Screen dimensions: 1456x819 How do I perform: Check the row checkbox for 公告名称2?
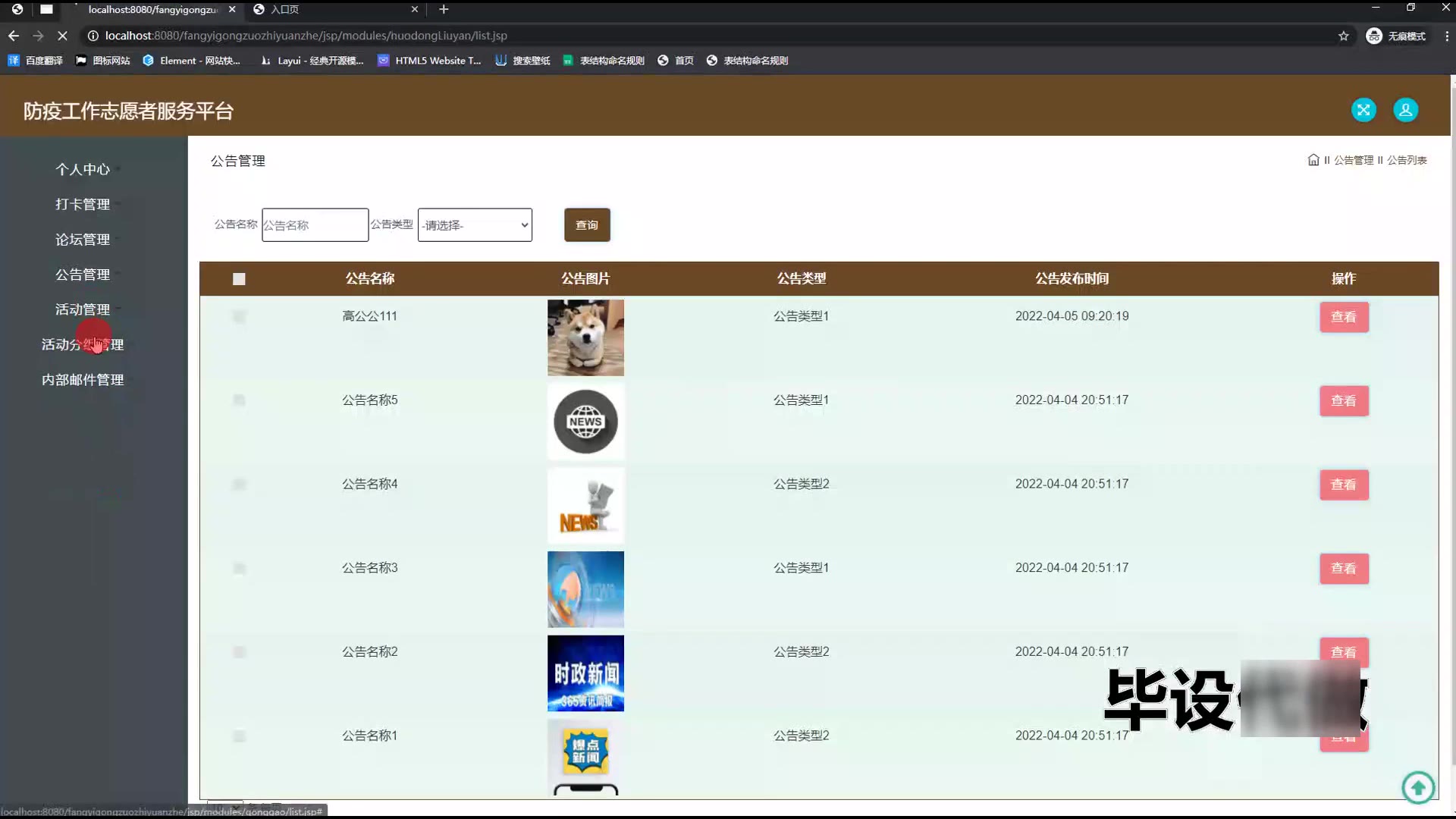(x=239, y=651)
